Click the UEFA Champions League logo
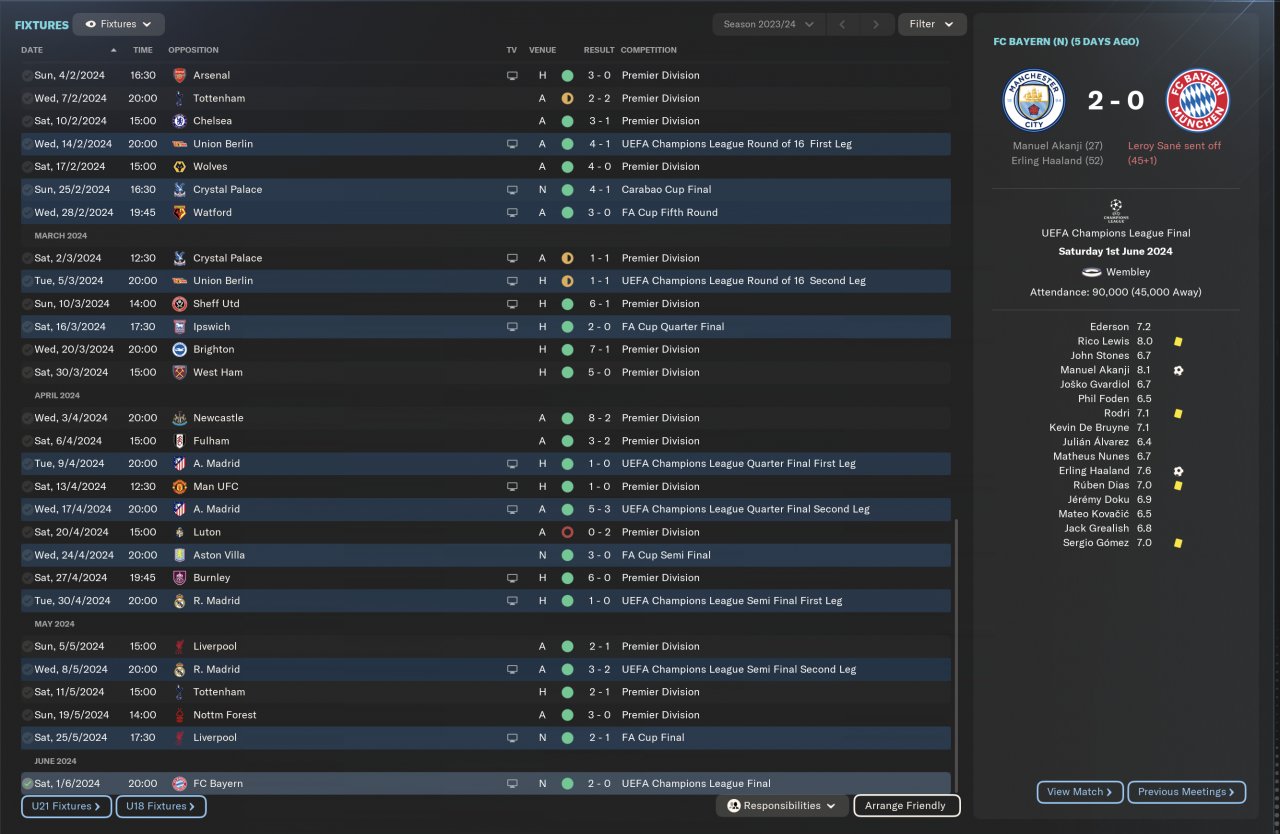 coord(1116,211)
